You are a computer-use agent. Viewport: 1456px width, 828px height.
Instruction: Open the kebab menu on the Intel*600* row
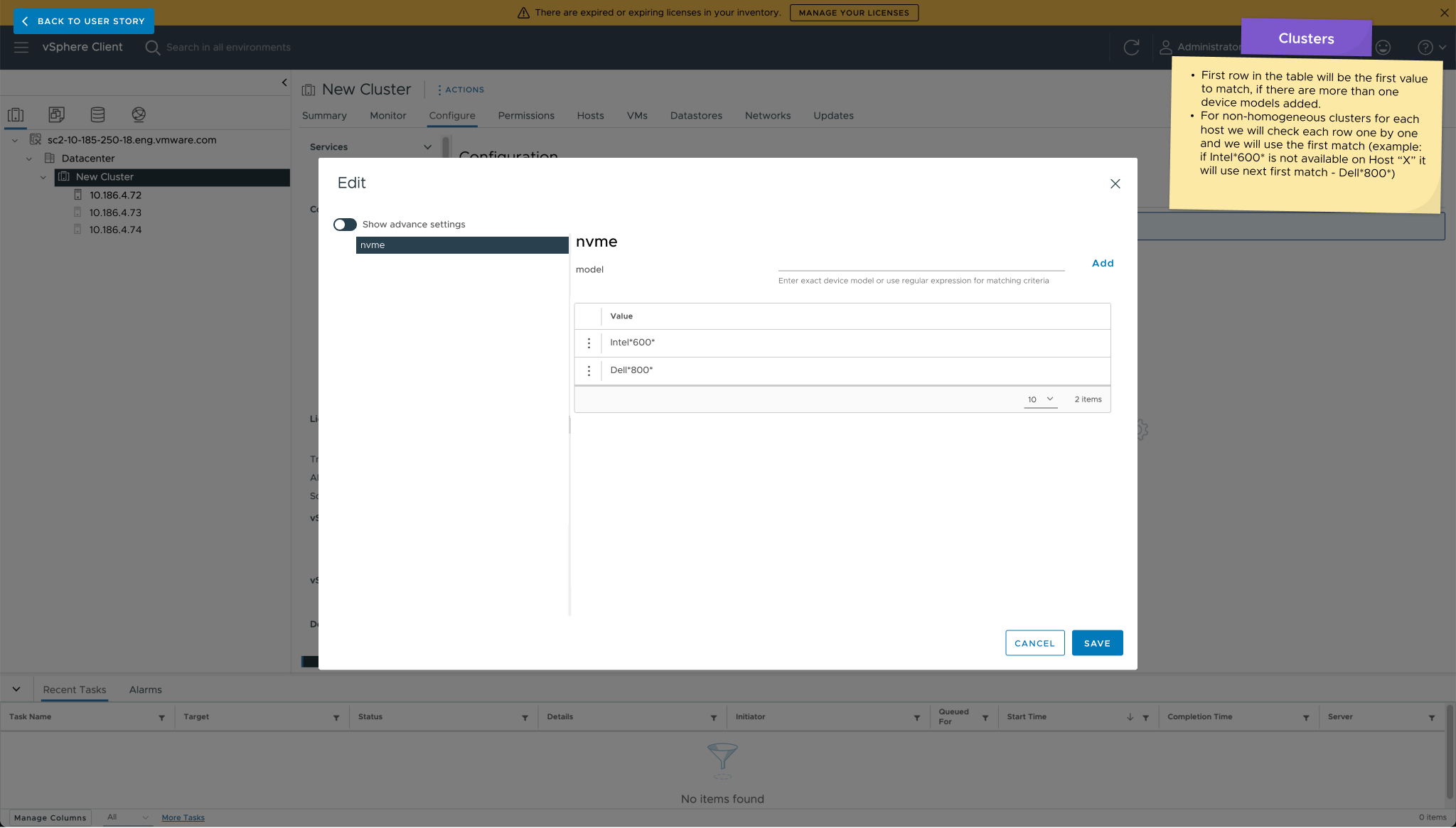[x=589, y=343]
